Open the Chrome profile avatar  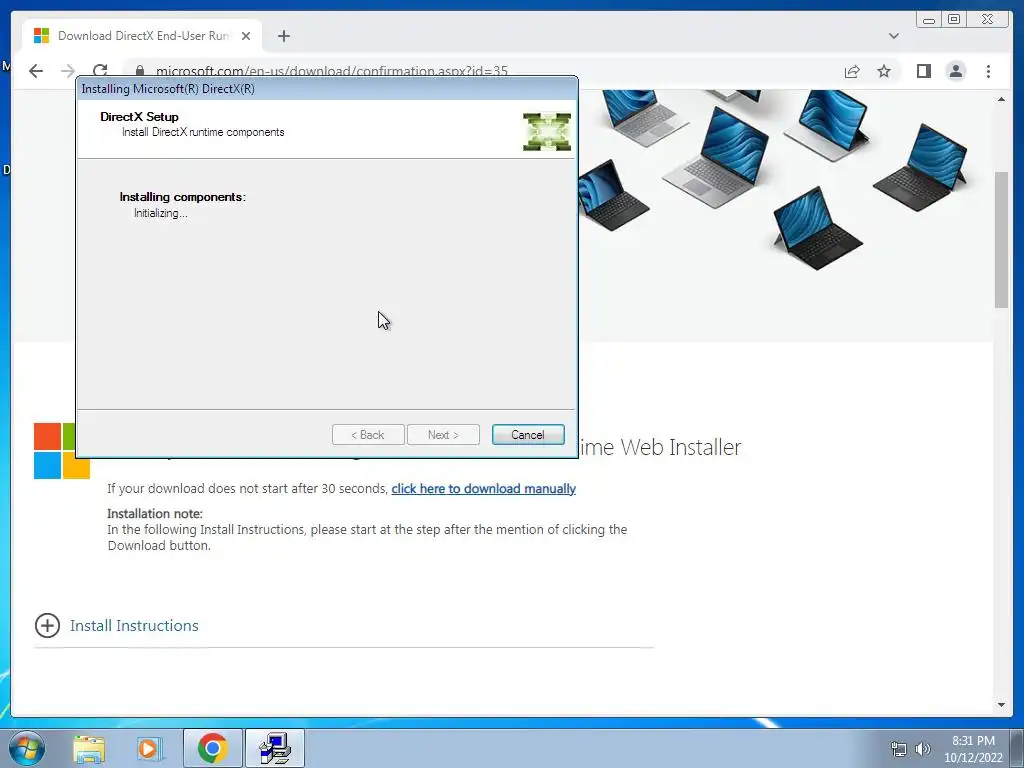click(x=955, y=71)
